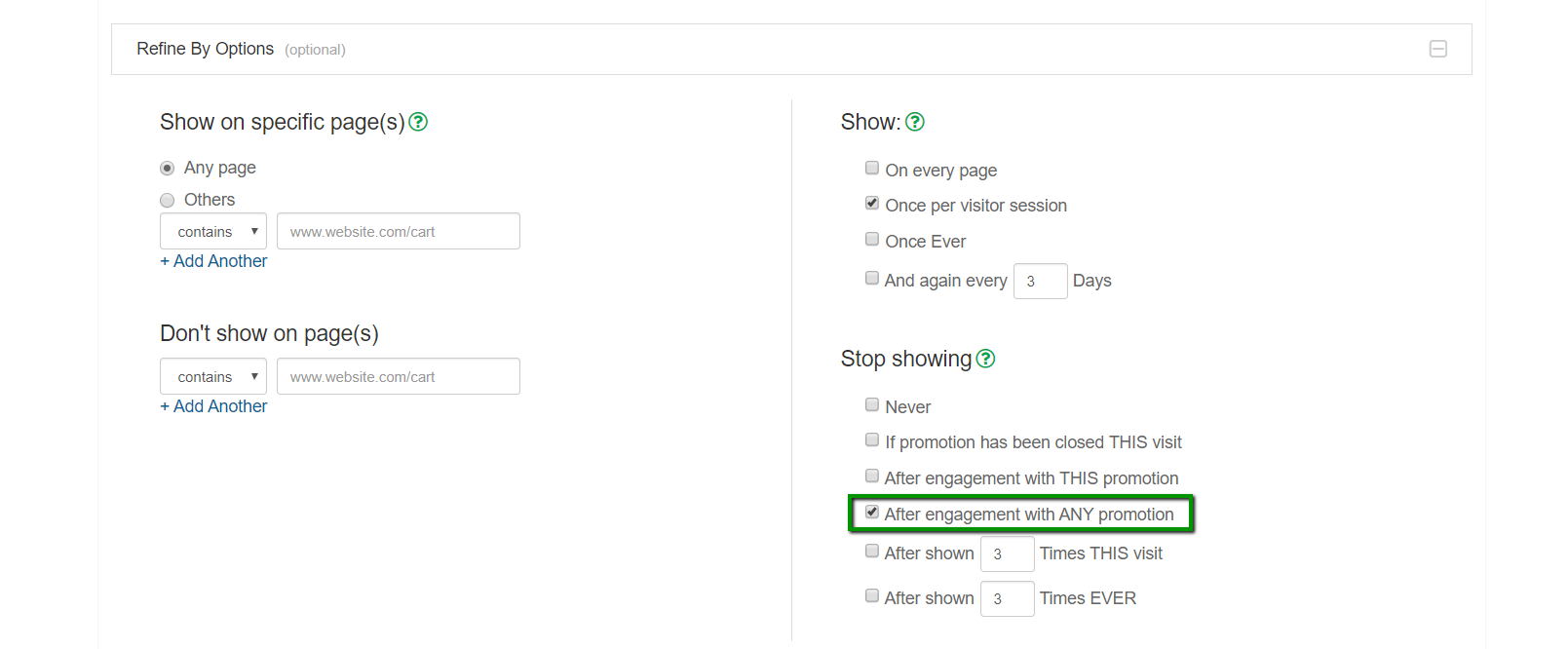Open contains dropdown under Don't show on page(s)
Viewport: 1568px width, 649px height.
point(213,377)
